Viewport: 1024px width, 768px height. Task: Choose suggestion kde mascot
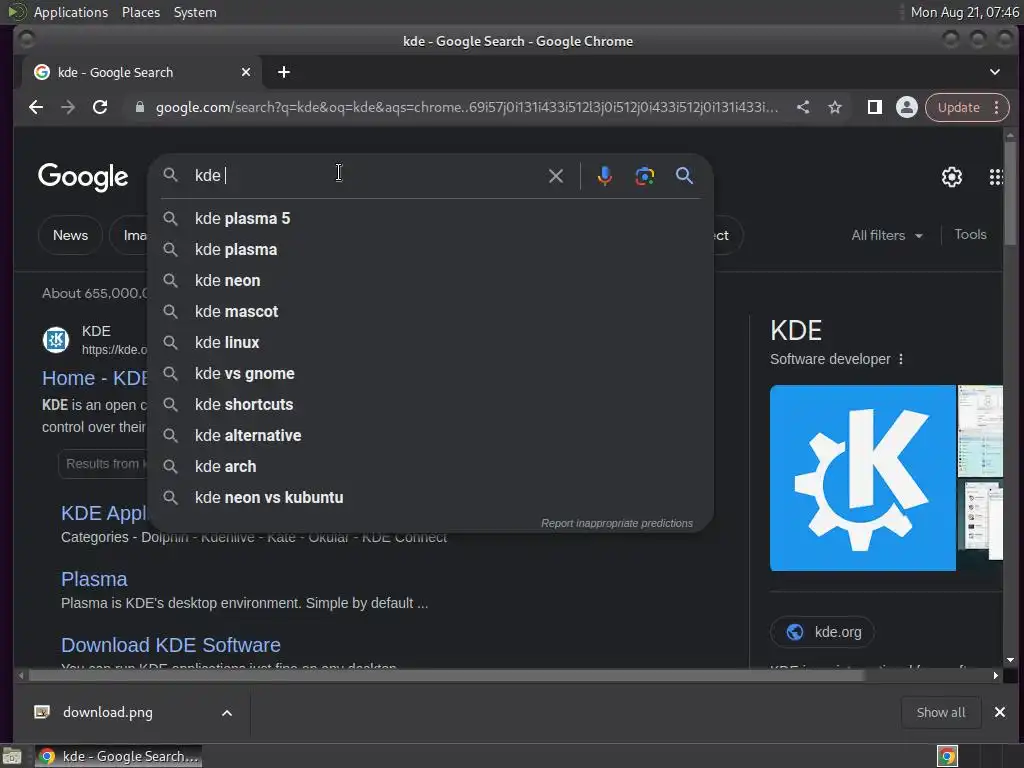coord(430,312)
